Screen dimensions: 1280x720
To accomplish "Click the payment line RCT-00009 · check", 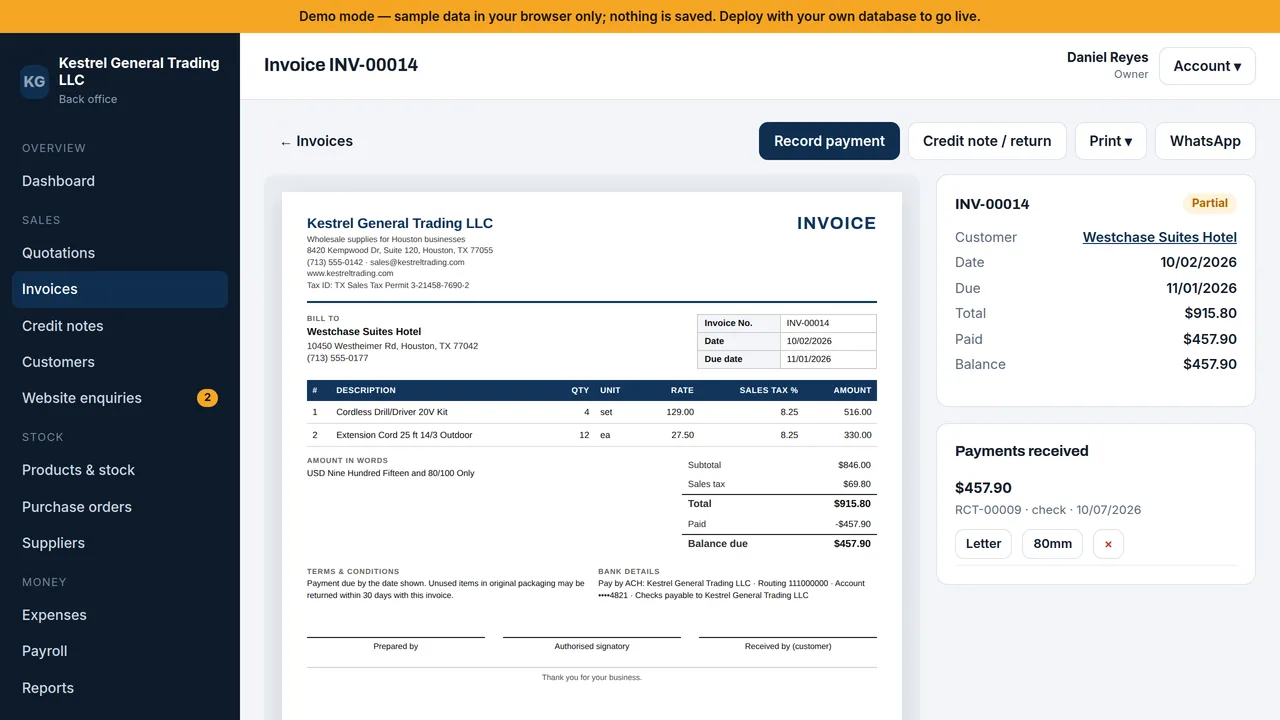I will [1048, 510].
